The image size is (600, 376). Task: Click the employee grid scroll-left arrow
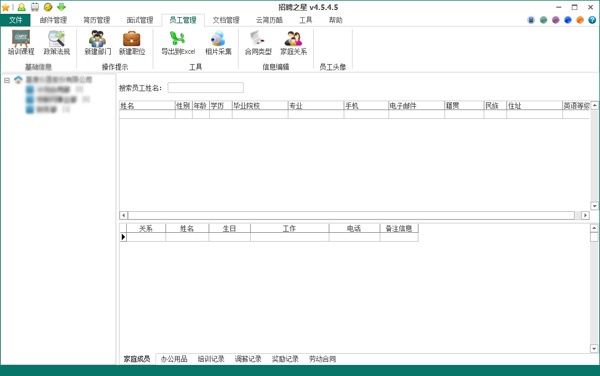pos(123,215)
